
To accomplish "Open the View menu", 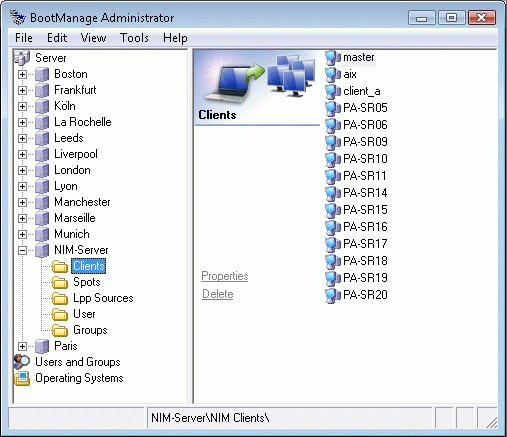I will pyautogui.click(x=93, y=38).
